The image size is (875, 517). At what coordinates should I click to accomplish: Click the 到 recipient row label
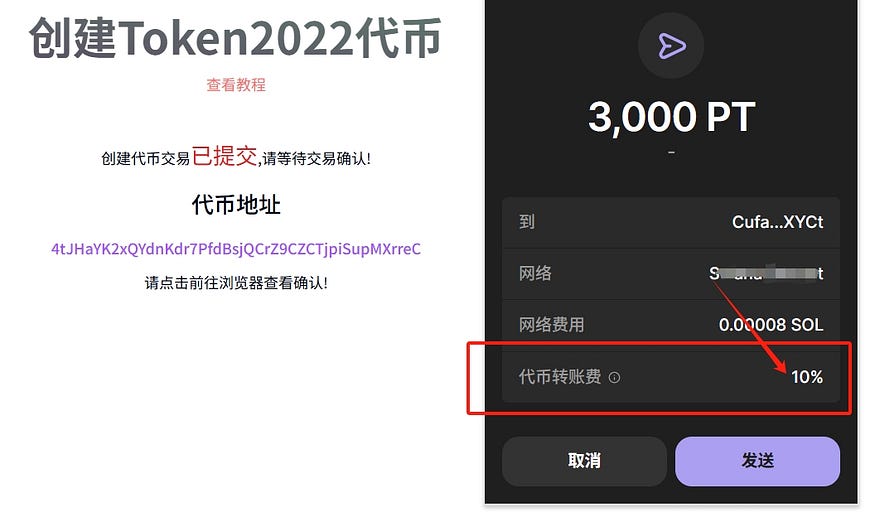(527, 222)
